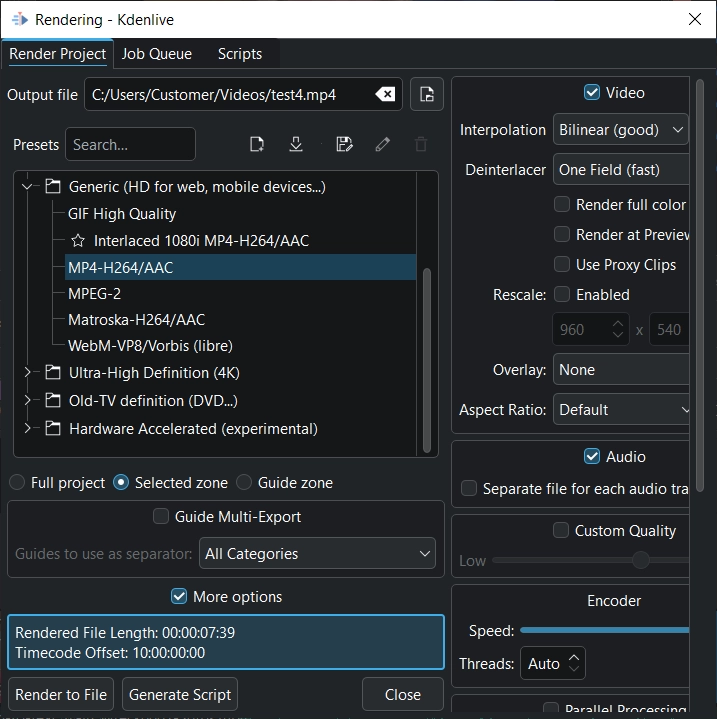The width and height of the screenshot is (717, 719).
Task: Click the edit preset pencil icon
Action: pos(382,144)
